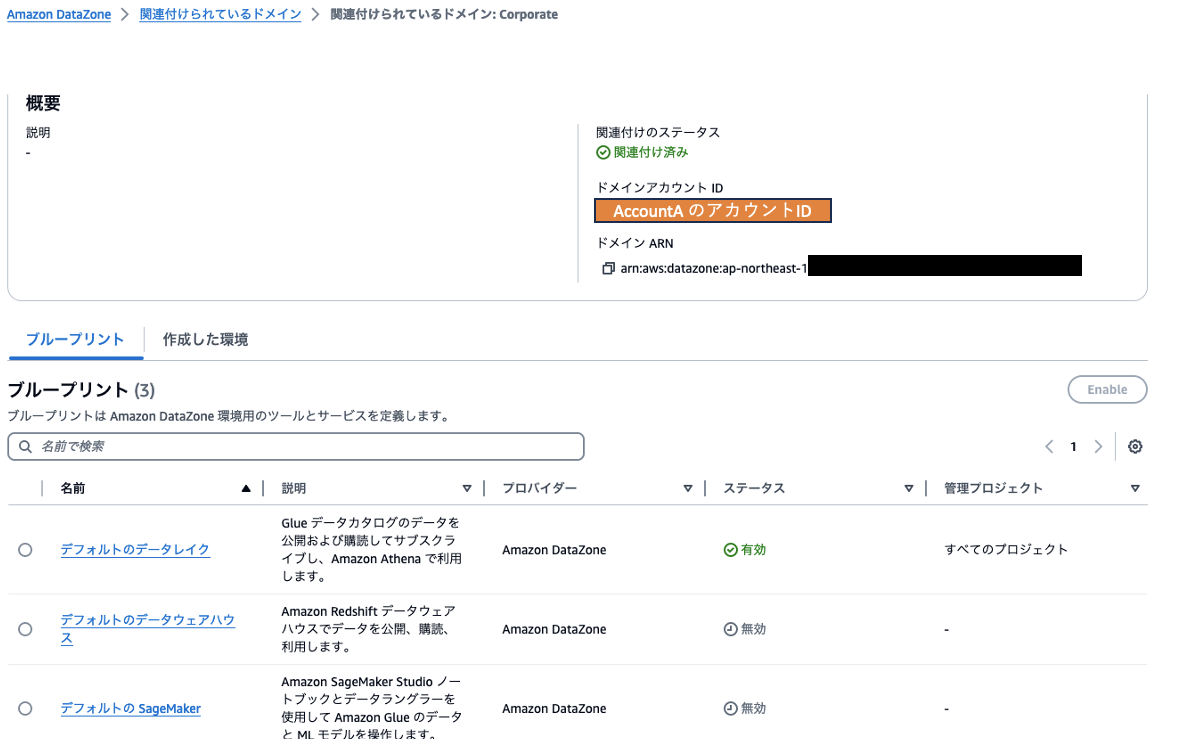Select the デフォルトのデータウェアハウス radio button
The height and width of the screenshot is (739, 1197).
[25, 629]
